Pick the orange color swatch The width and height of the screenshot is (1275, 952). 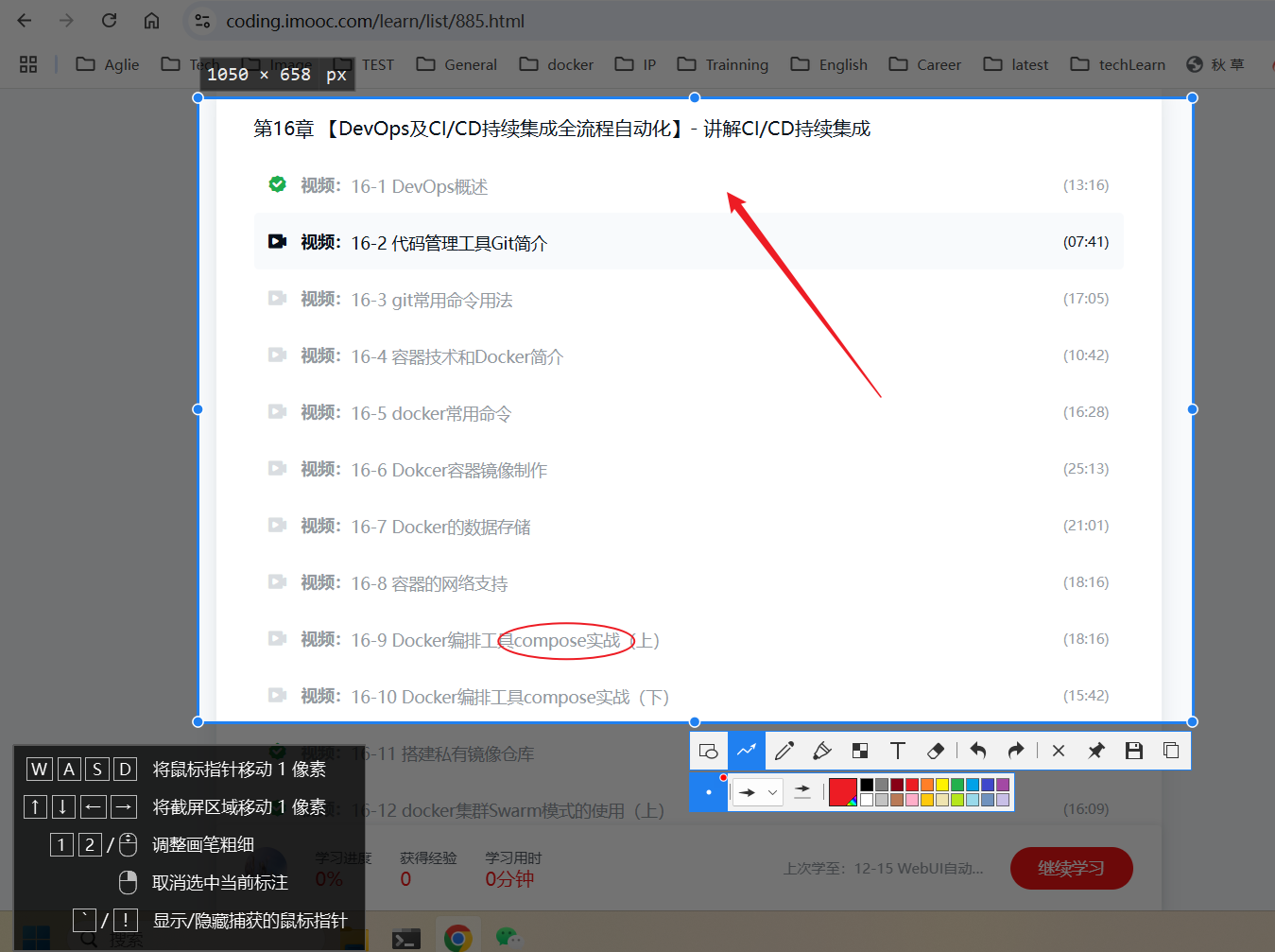(927, 785)
